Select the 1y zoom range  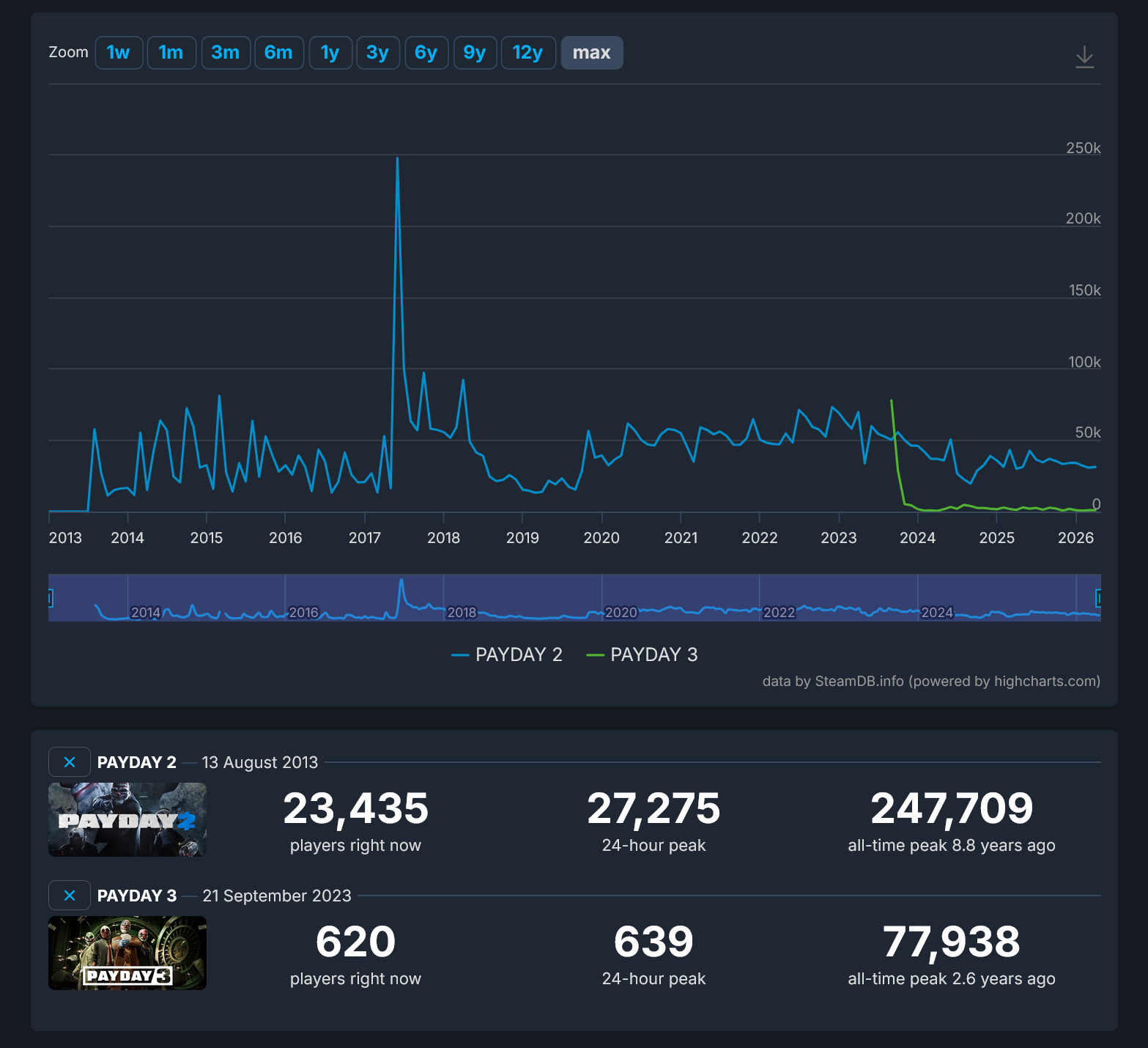coord(330,52)
